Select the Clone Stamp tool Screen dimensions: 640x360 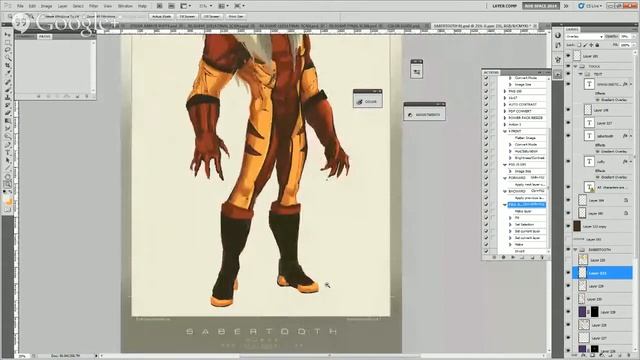tap(8, 98)
